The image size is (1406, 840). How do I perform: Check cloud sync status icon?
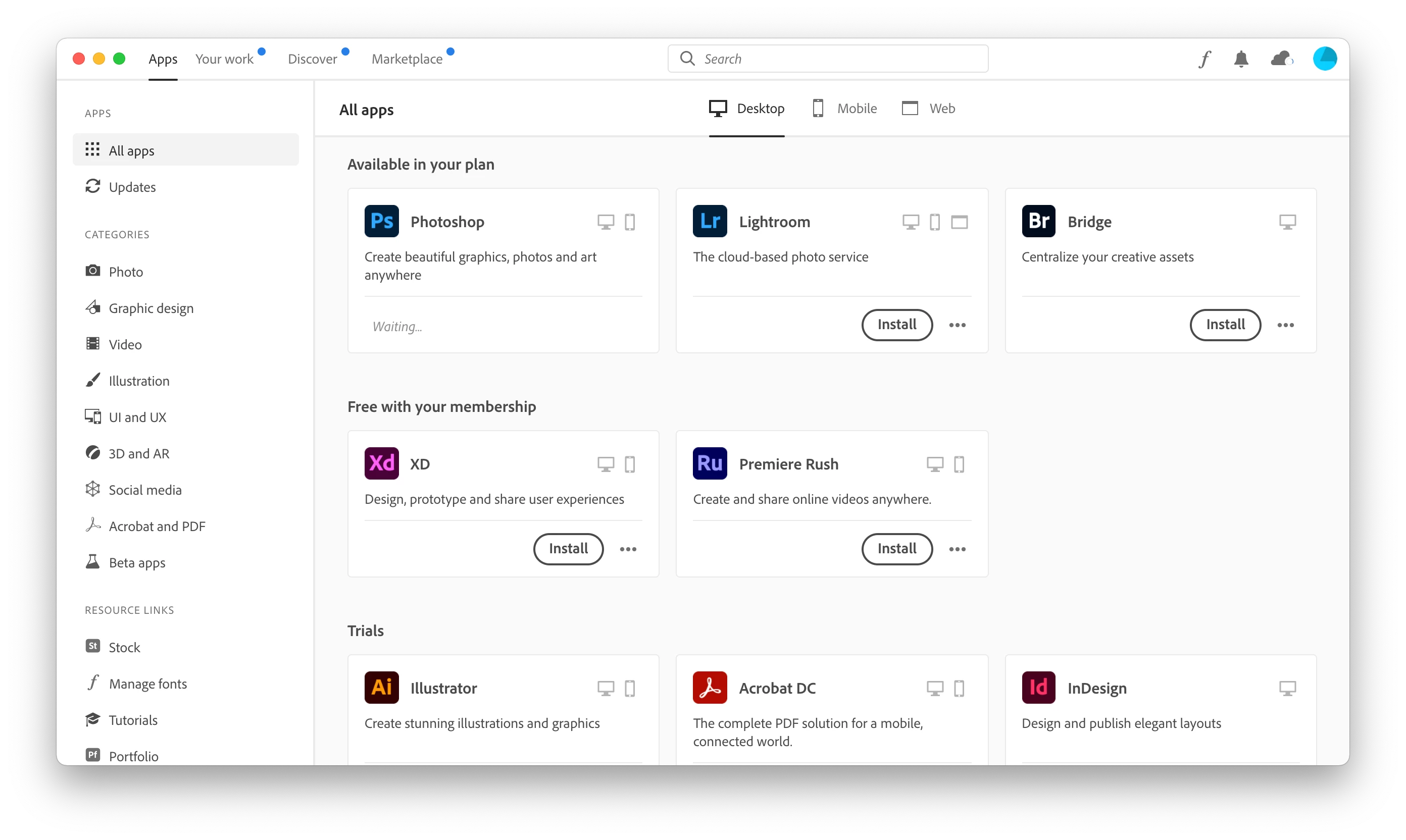pyautogui.click(x=1281, y=59)
